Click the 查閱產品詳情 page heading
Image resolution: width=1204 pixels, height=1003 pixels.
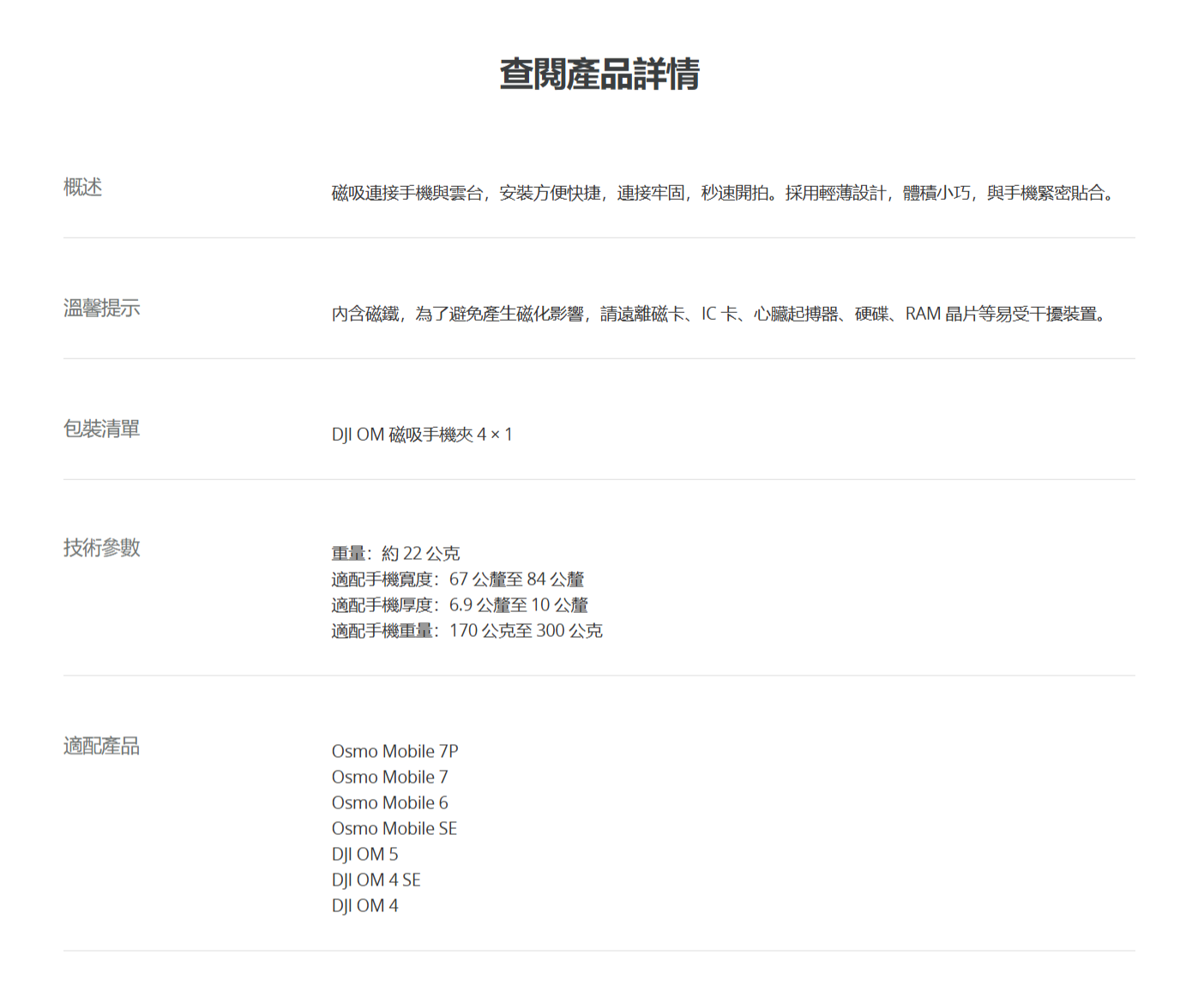[x=599, y=75]
